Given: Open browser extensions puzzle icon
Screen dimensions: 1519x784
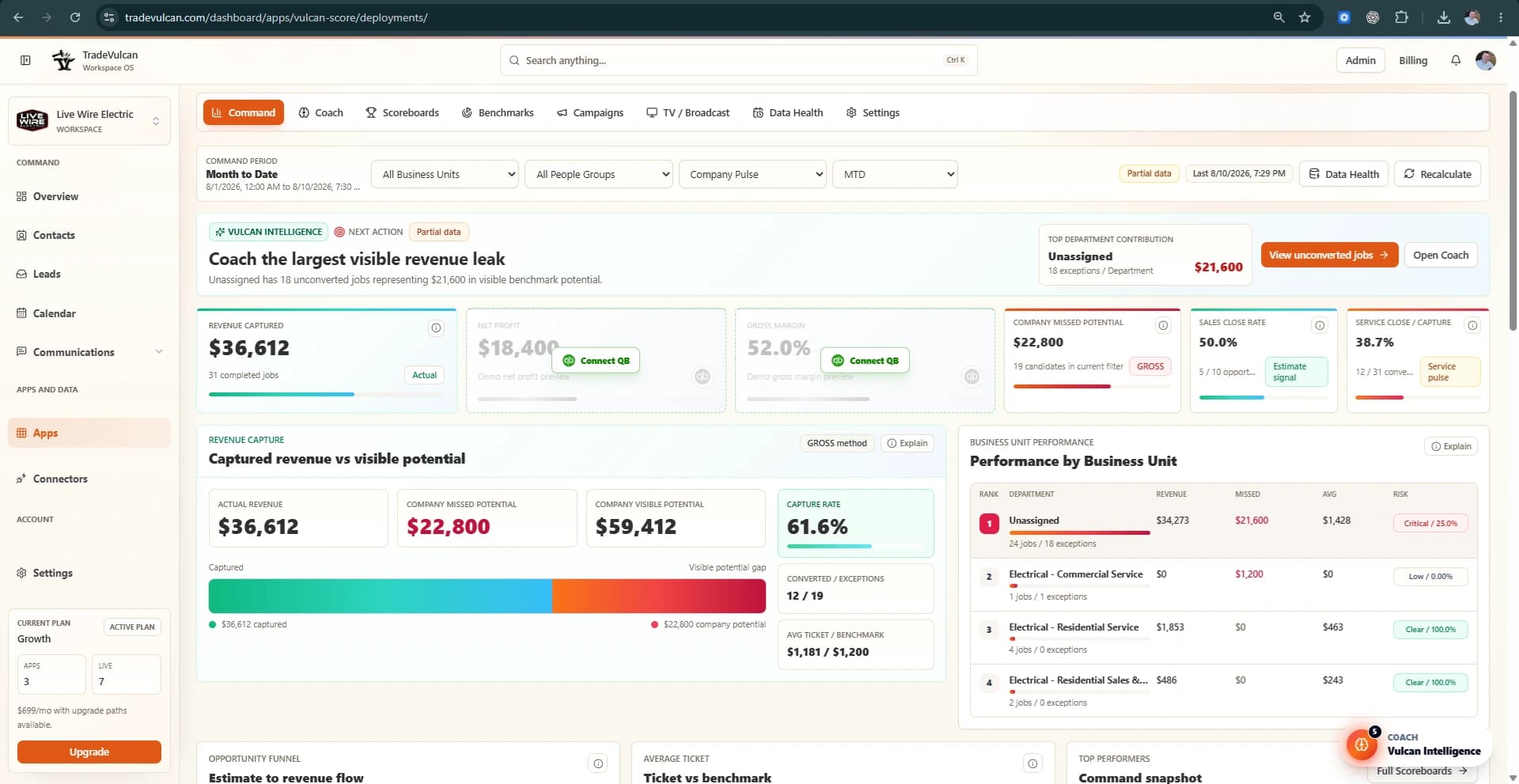Looking at the screenshot, I should point(1401,17).
